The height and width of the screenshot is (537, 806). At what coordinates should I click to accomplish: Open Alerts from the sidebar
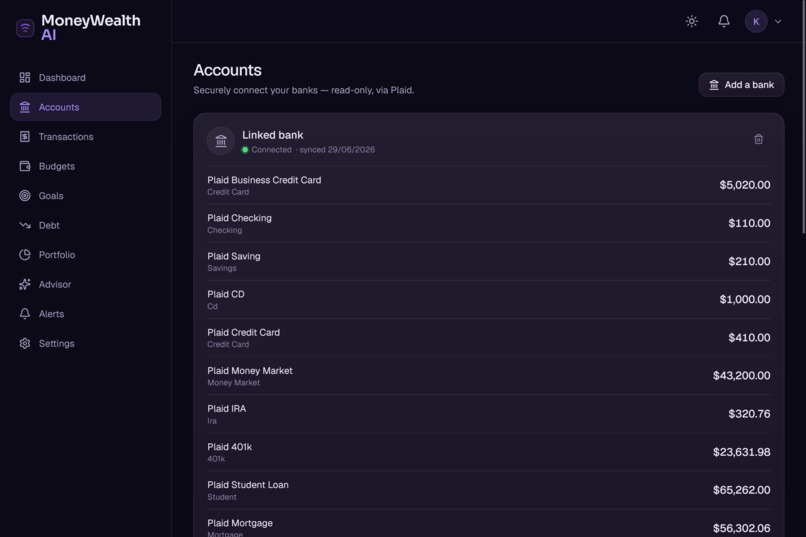tap(85, 314)
